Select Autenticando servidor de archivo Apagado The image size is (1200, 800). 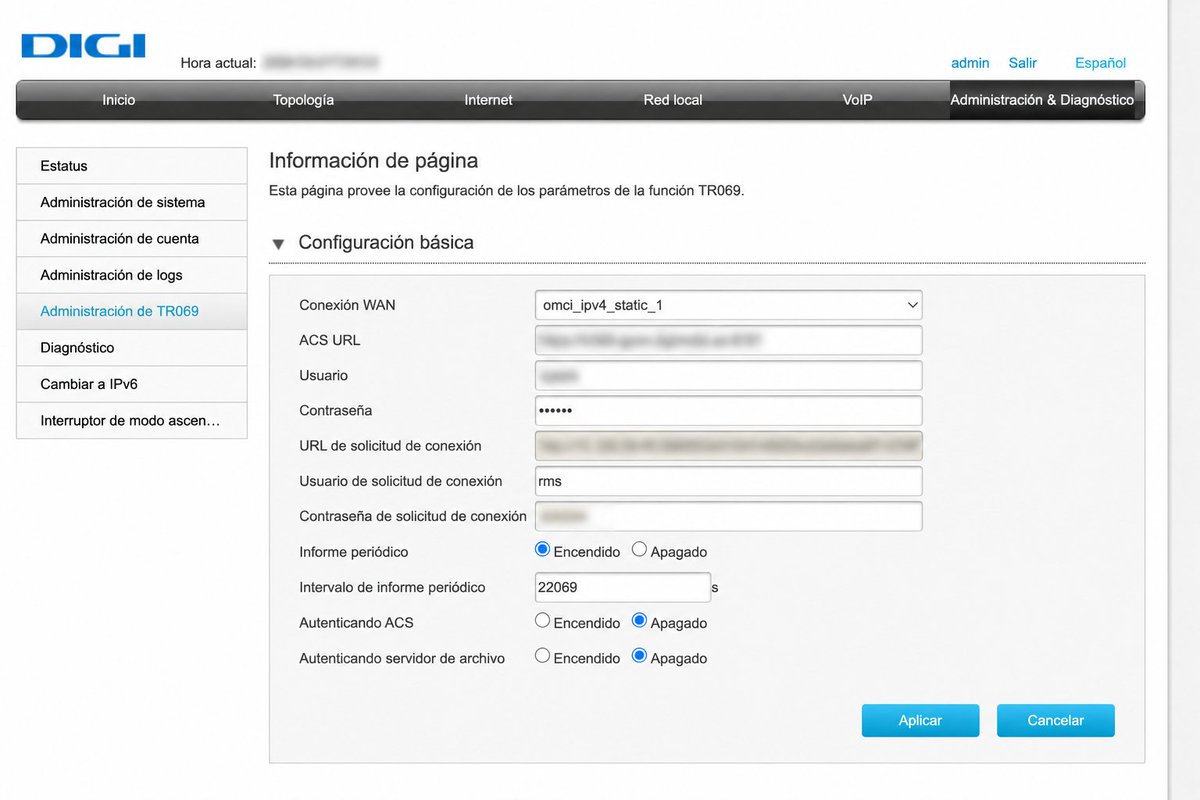640,657
